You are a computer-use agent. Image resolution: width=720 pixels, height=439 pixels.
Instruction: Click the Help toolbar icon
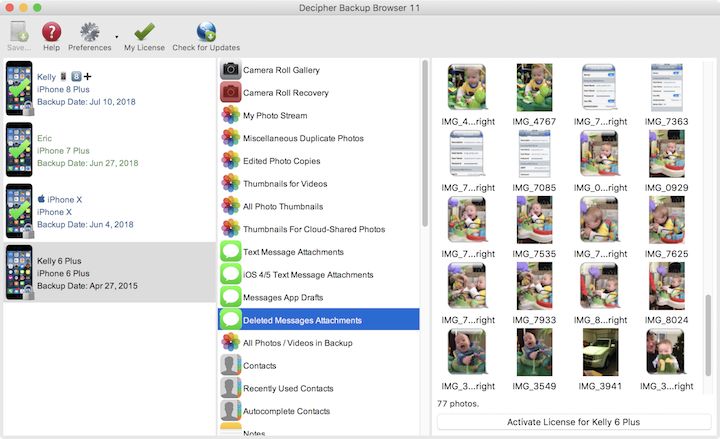[x=52, y=32]
